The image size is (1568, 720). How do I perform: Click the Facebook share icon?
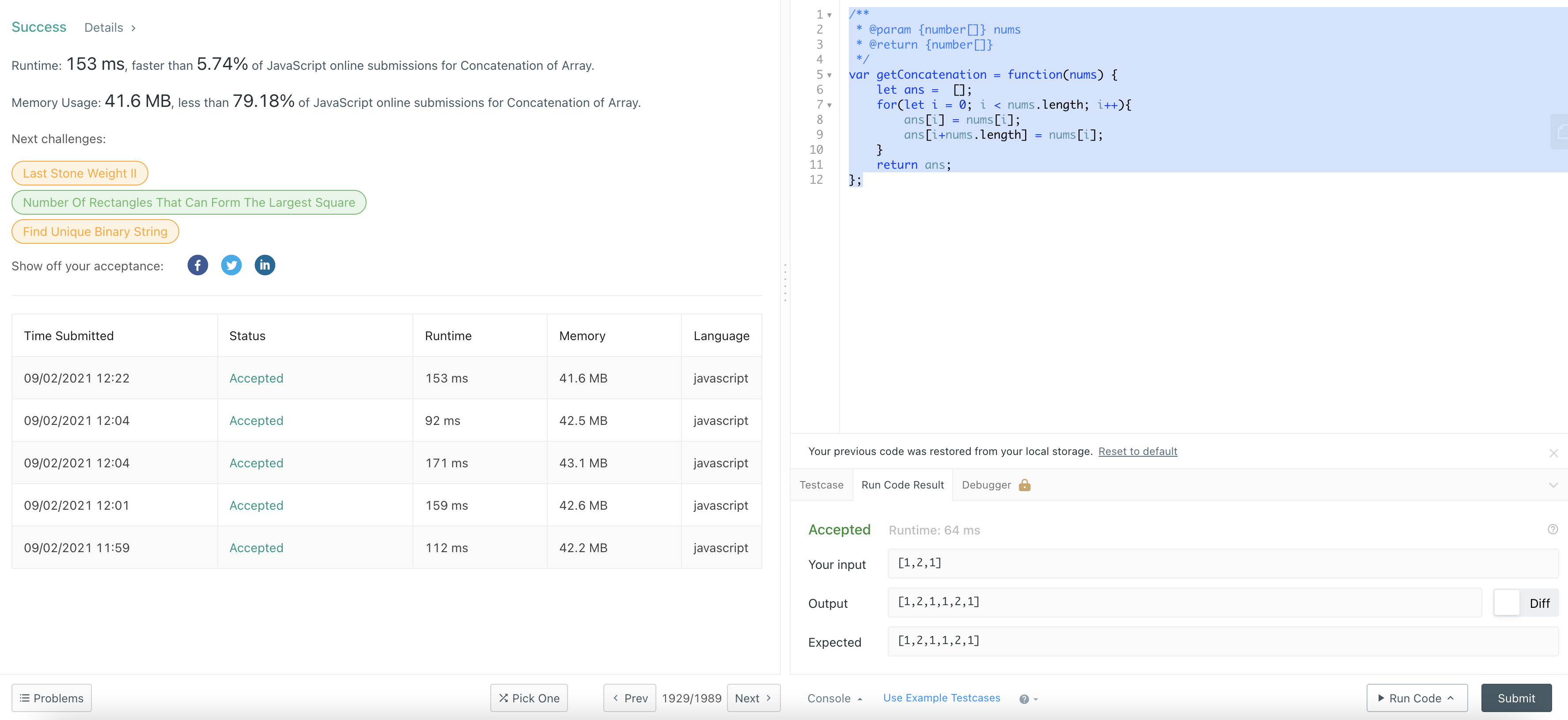point(197,265)
